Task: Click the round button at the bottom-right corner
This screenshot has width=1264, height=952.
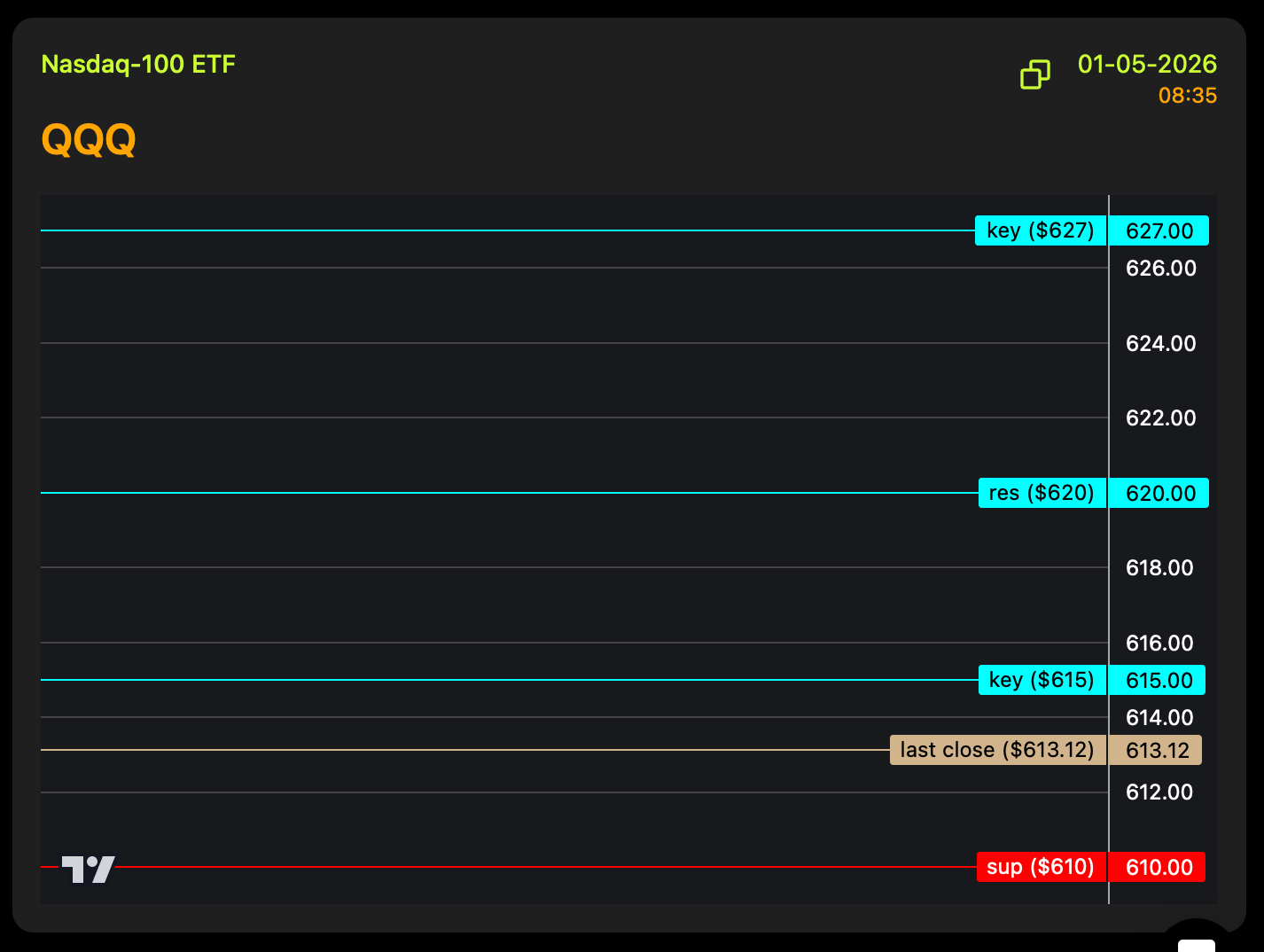Action: tap(1197, 941)
